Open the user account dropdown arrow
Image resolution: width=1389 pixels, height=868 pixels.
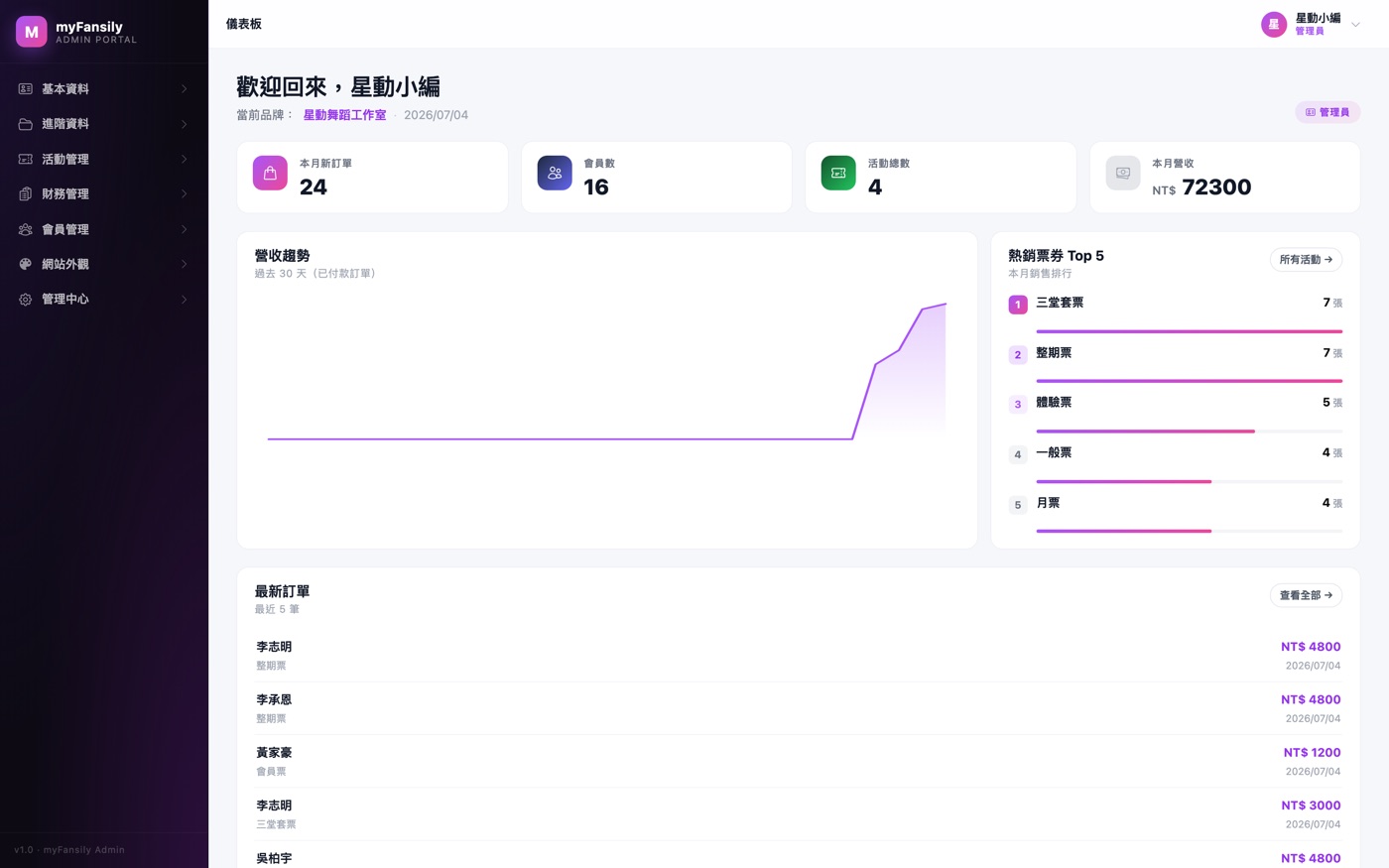coord(1355,25)
